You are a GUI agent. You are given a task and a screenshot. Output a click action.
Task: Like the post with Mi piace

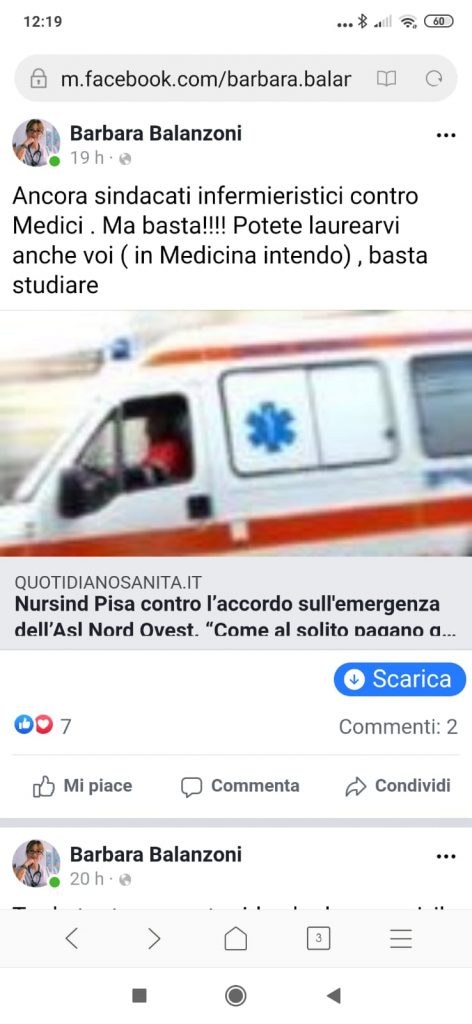tap(82, 786)
